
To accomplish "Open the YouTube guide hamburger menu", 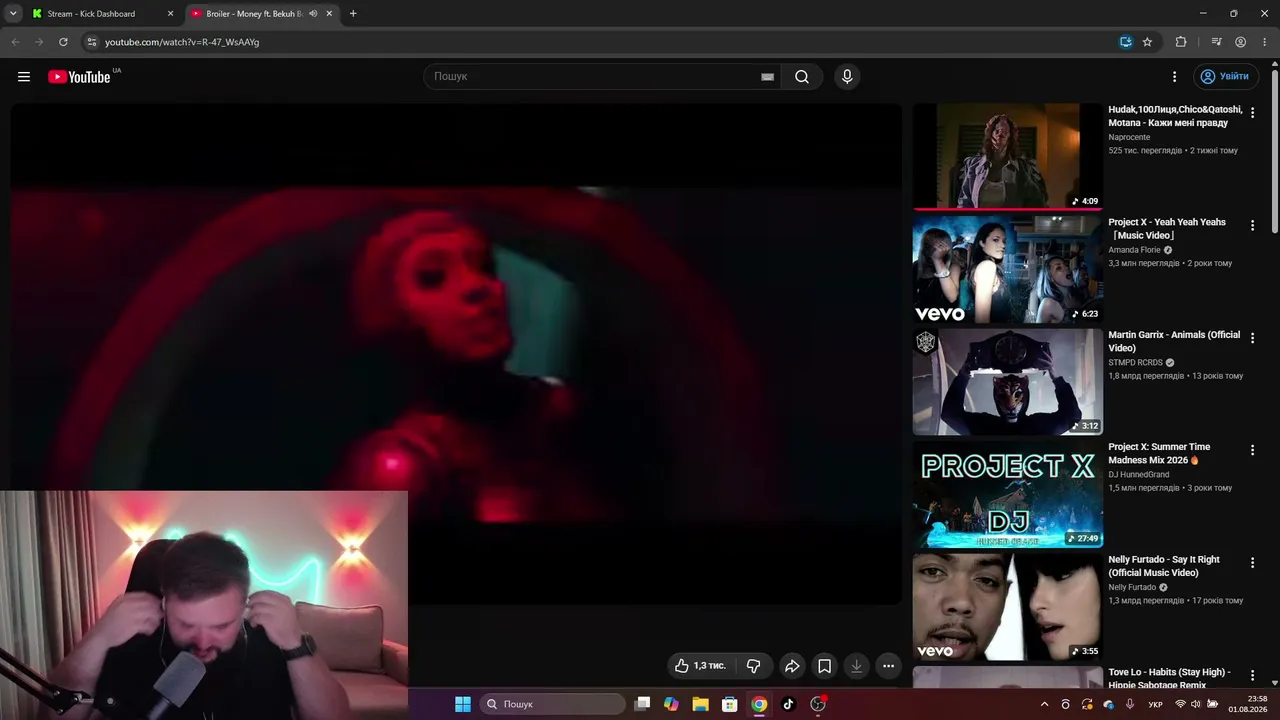I will point(24,77).
